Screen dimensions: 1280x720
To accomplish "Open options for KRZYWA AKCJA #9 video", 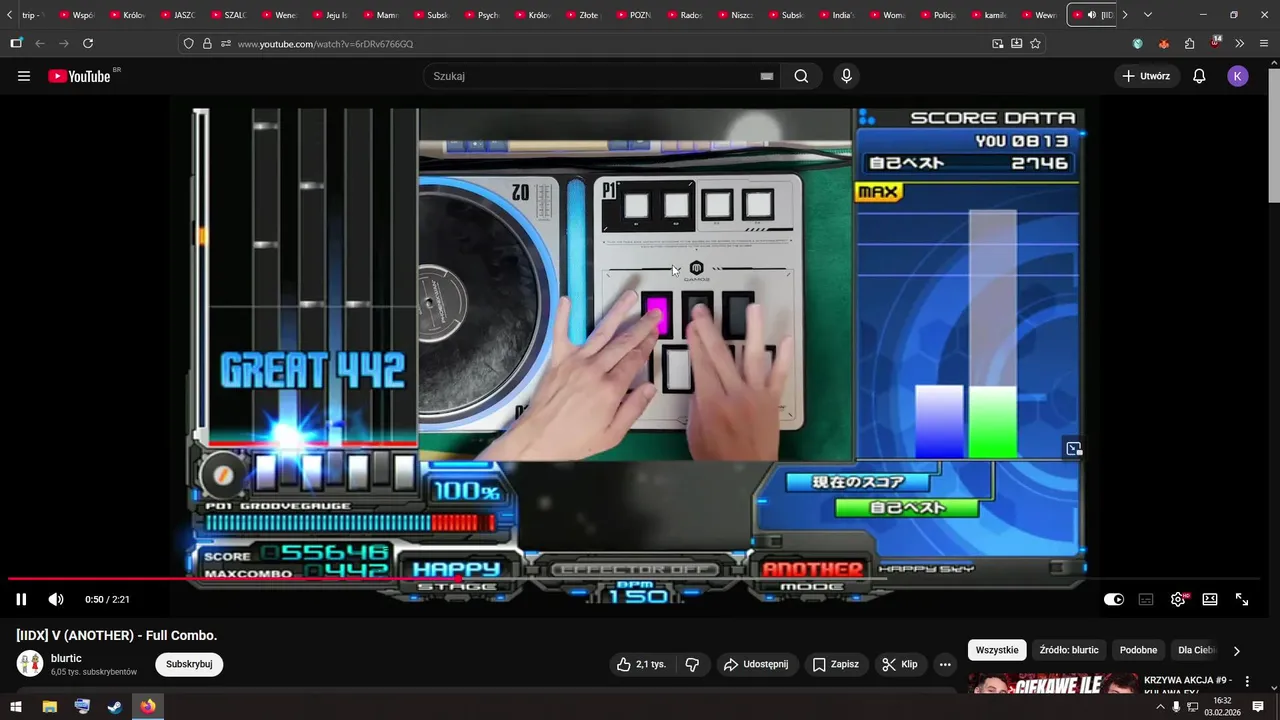I will click(1247, 681).
